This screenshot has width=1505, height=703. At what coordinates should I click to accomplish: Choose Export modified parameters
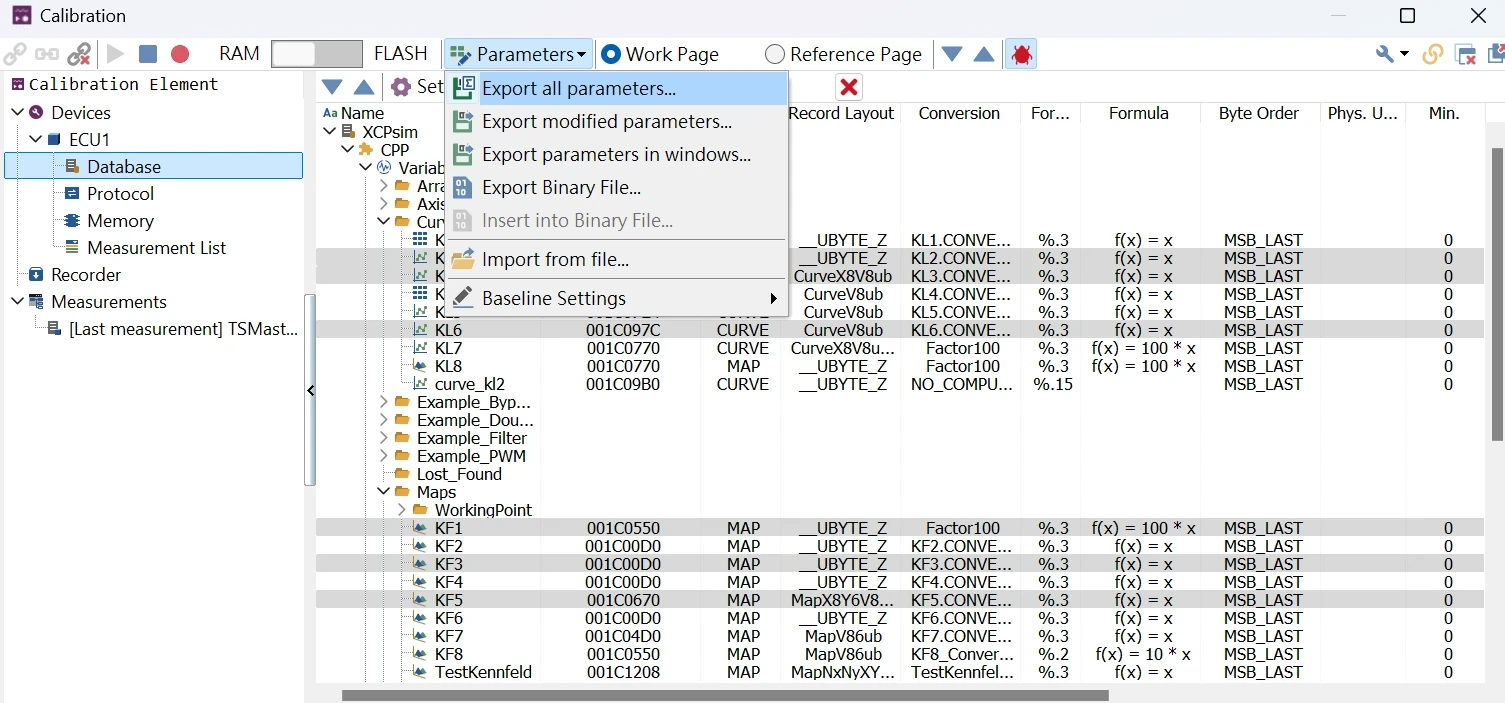(617, 121)
